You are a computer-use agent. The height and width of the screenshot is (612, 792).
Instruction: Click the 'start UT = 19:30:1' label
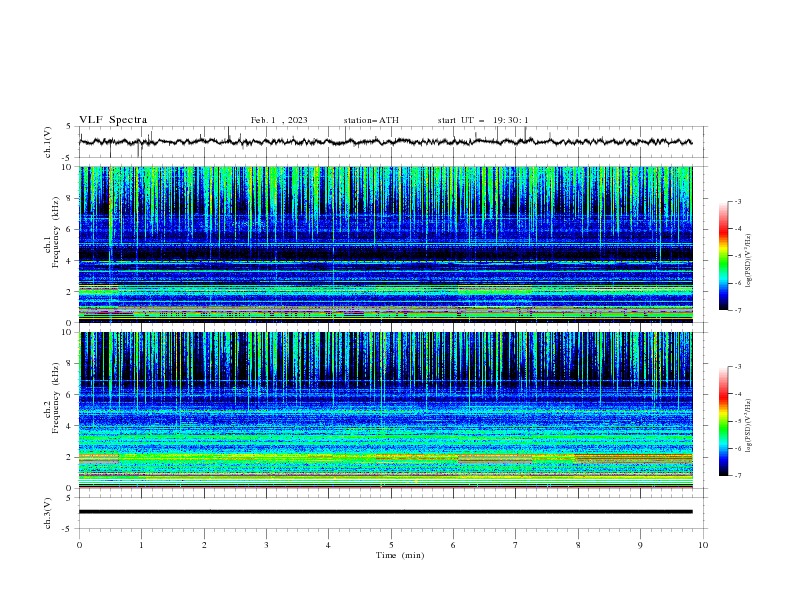[483, 120]
